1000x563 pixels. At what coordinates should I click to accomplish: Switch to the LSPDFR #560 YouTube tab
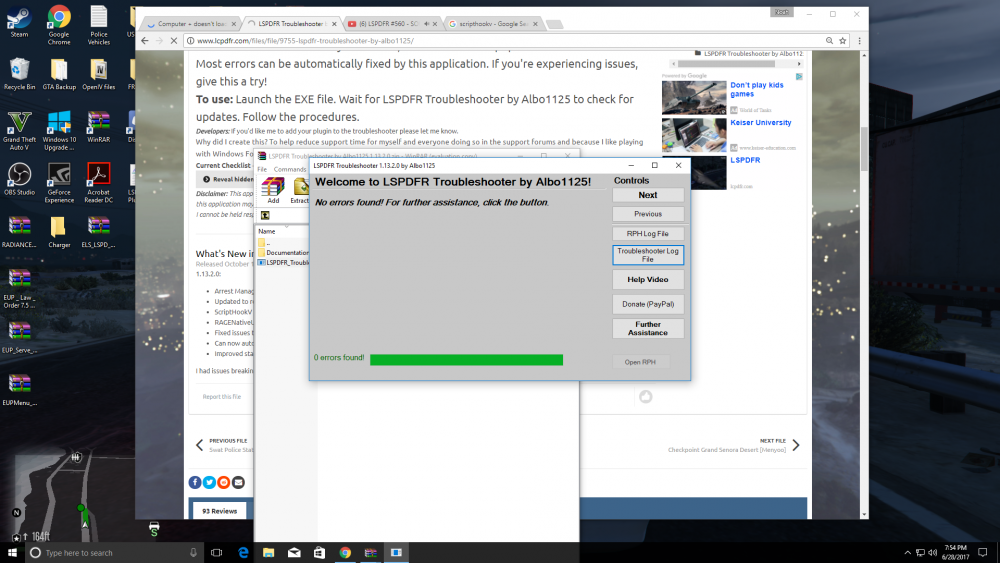392,24
